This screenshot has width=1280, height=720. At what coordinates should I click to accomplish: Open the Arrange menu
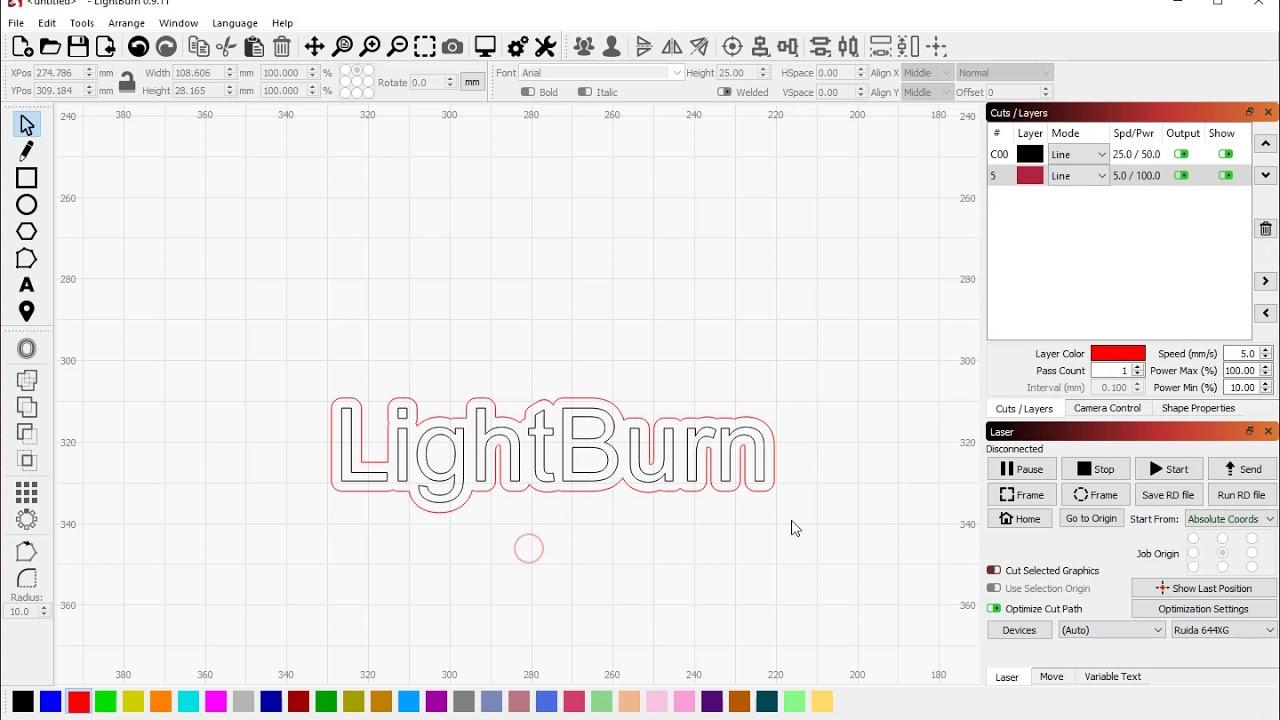click(x=126, y=23)
